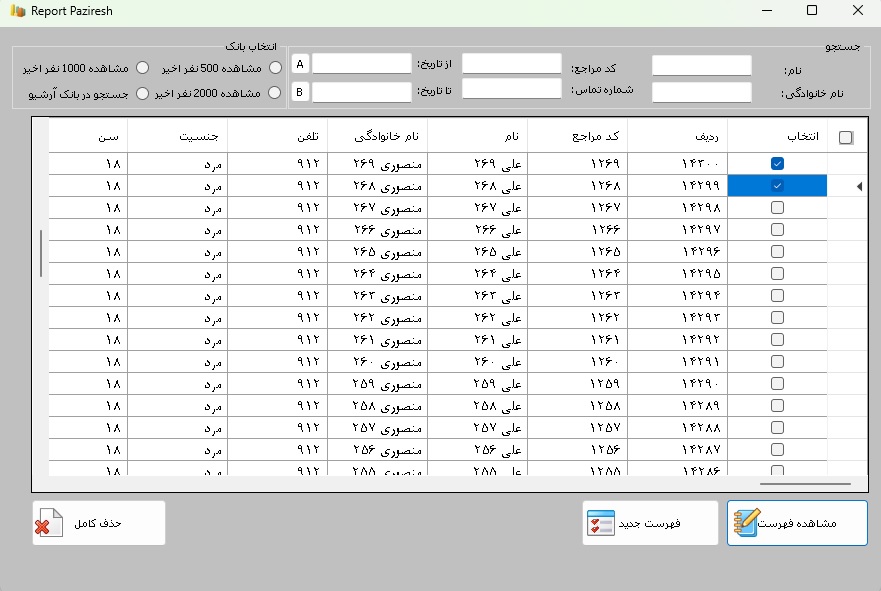Screen dimensions: 881x591
Task: Select مشاهده 2000 نفر اخیر radio option
Action: click(x=275, y=93)
